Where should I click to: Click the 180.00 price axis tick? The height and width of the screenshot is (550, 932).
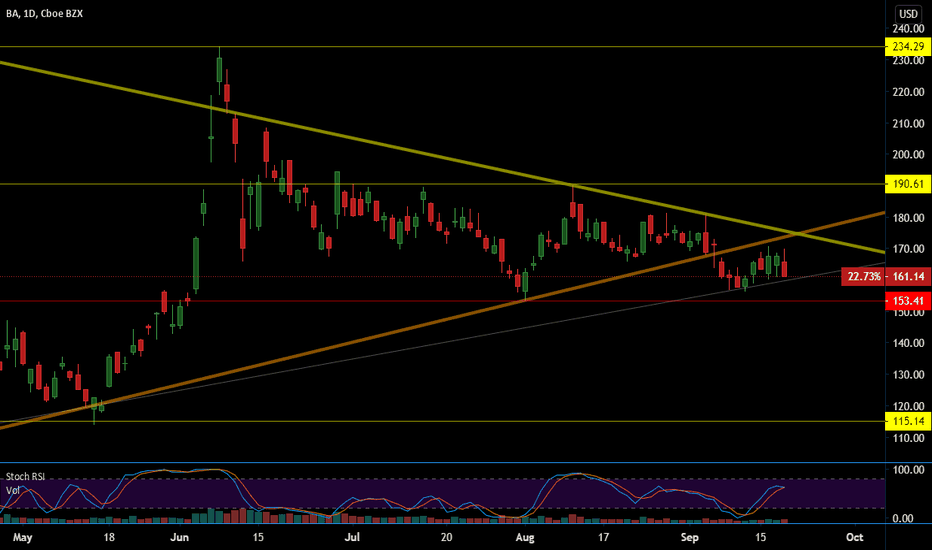[x=908, y=218]
